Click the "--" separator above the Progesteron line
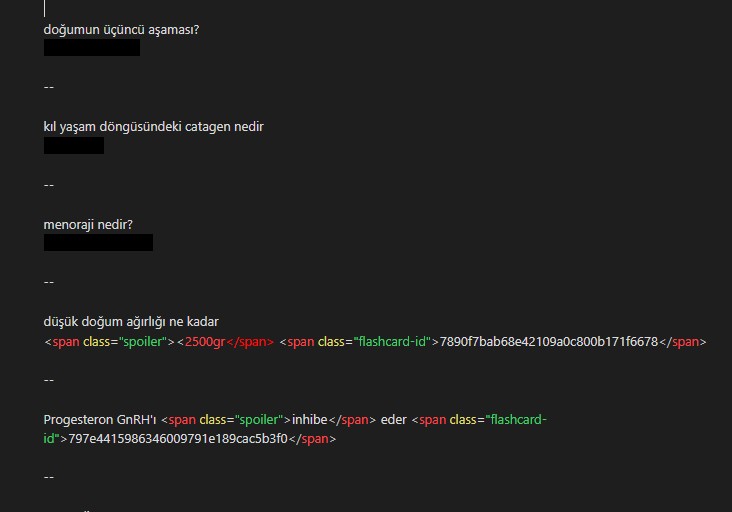This screenshot has height=512, width=732. pos(49,380)
